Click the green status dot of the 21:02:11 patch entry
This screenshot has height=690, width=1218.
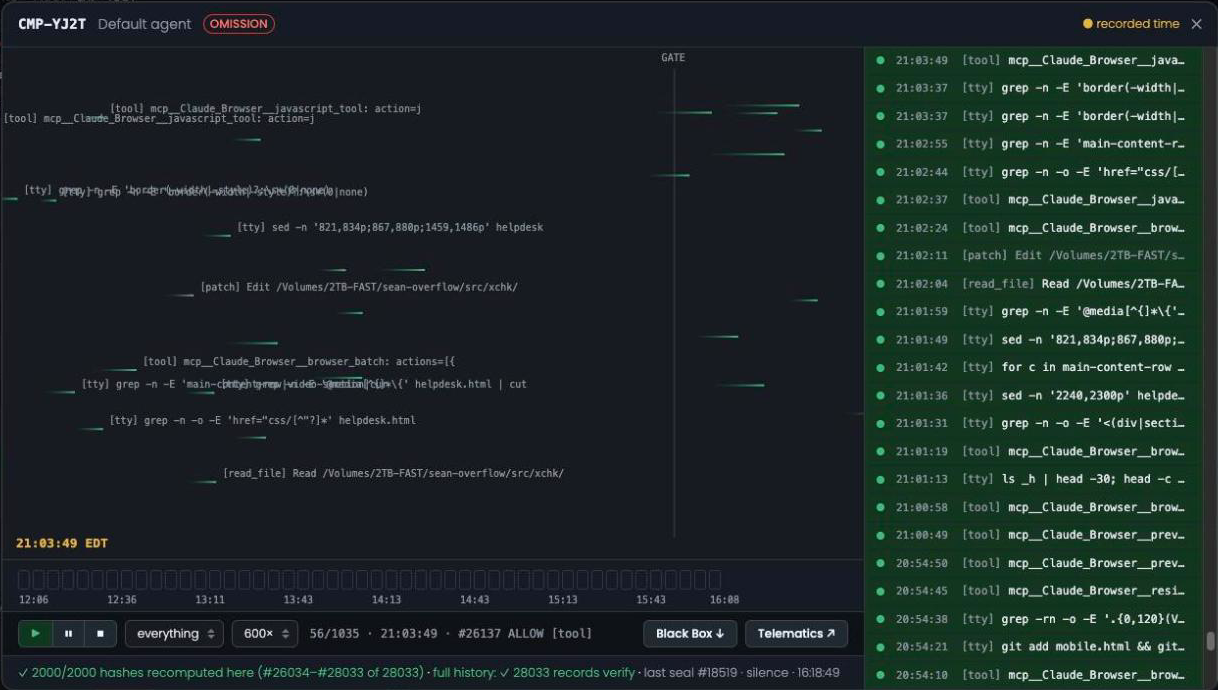point(880,256)
